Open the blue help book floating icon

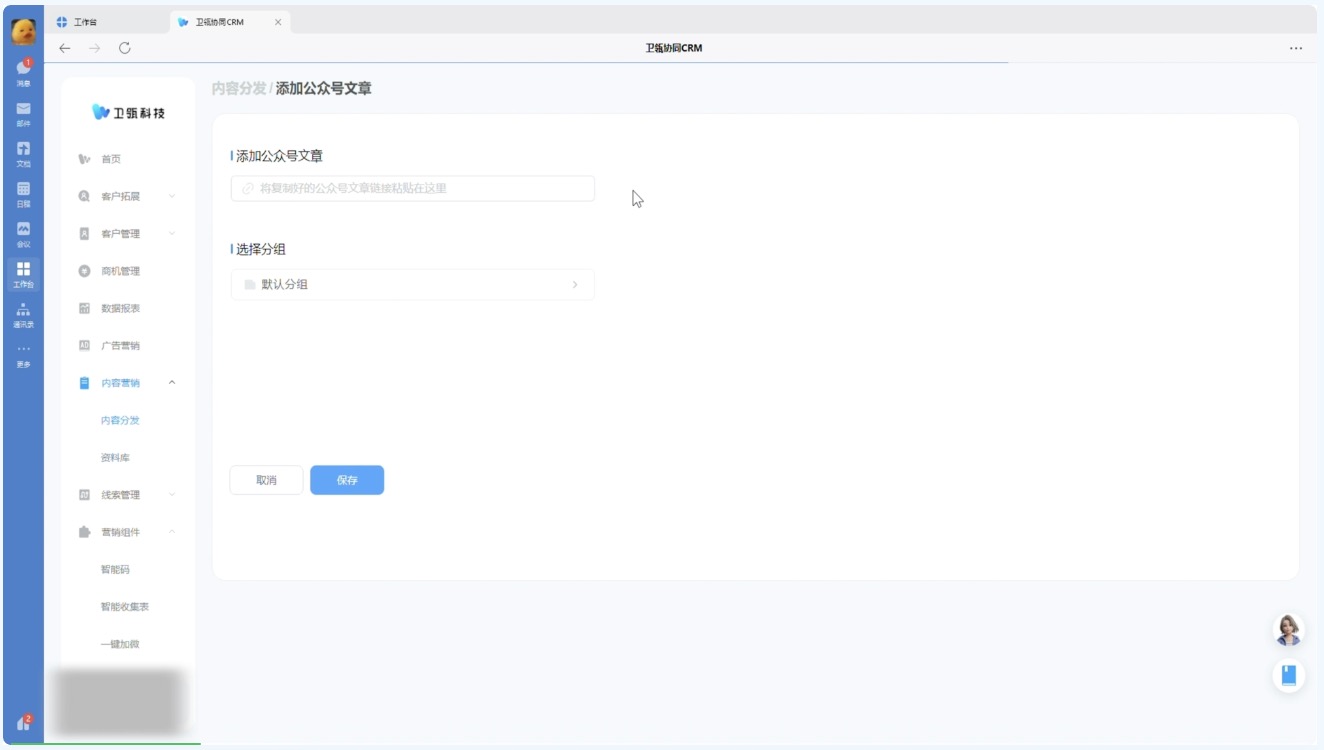coord(1288,675)
